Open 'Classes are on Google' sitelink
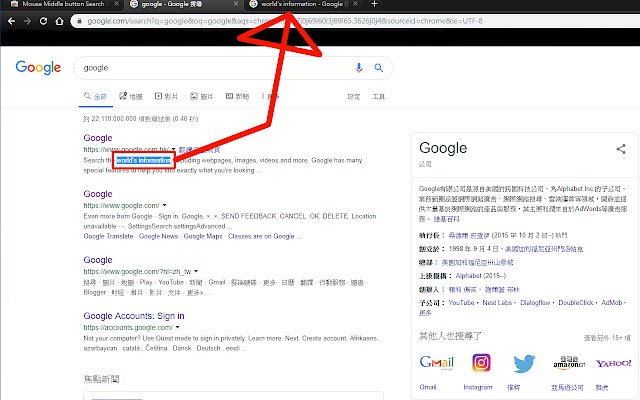Viewport: 640px width, 400px height. pyautogui.click(x=261, y=236)
